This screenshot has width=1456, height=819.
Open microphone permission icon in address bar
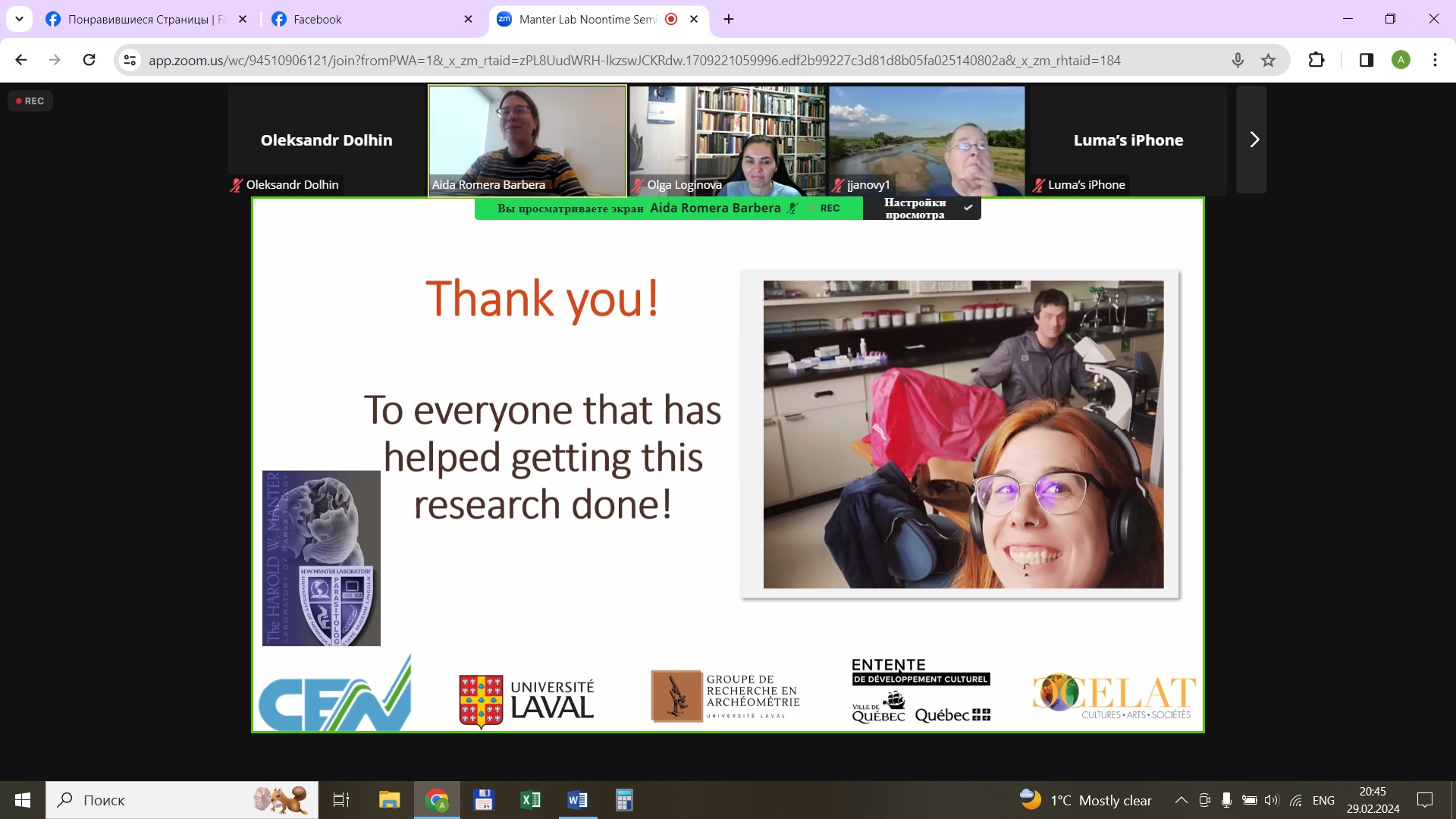[x=1238, y=60]
